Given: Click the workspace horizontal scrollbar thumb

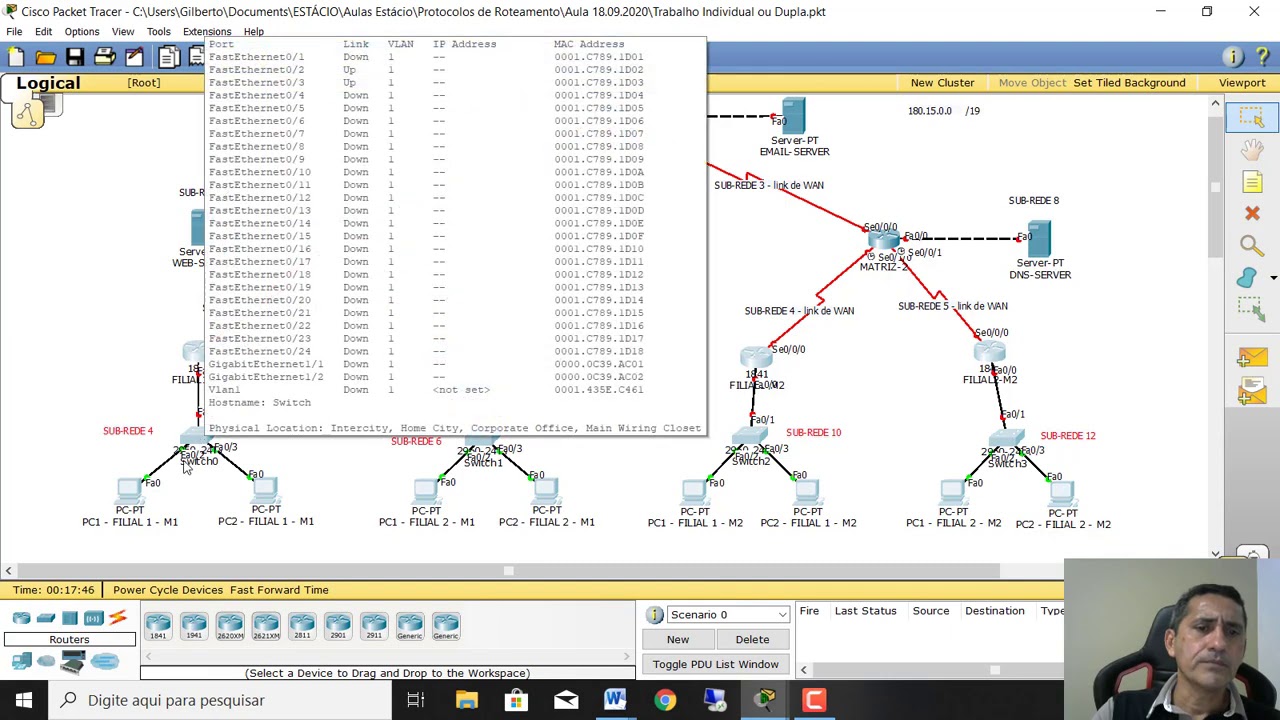Looking at the screenshot, I should tap(508, 571).
